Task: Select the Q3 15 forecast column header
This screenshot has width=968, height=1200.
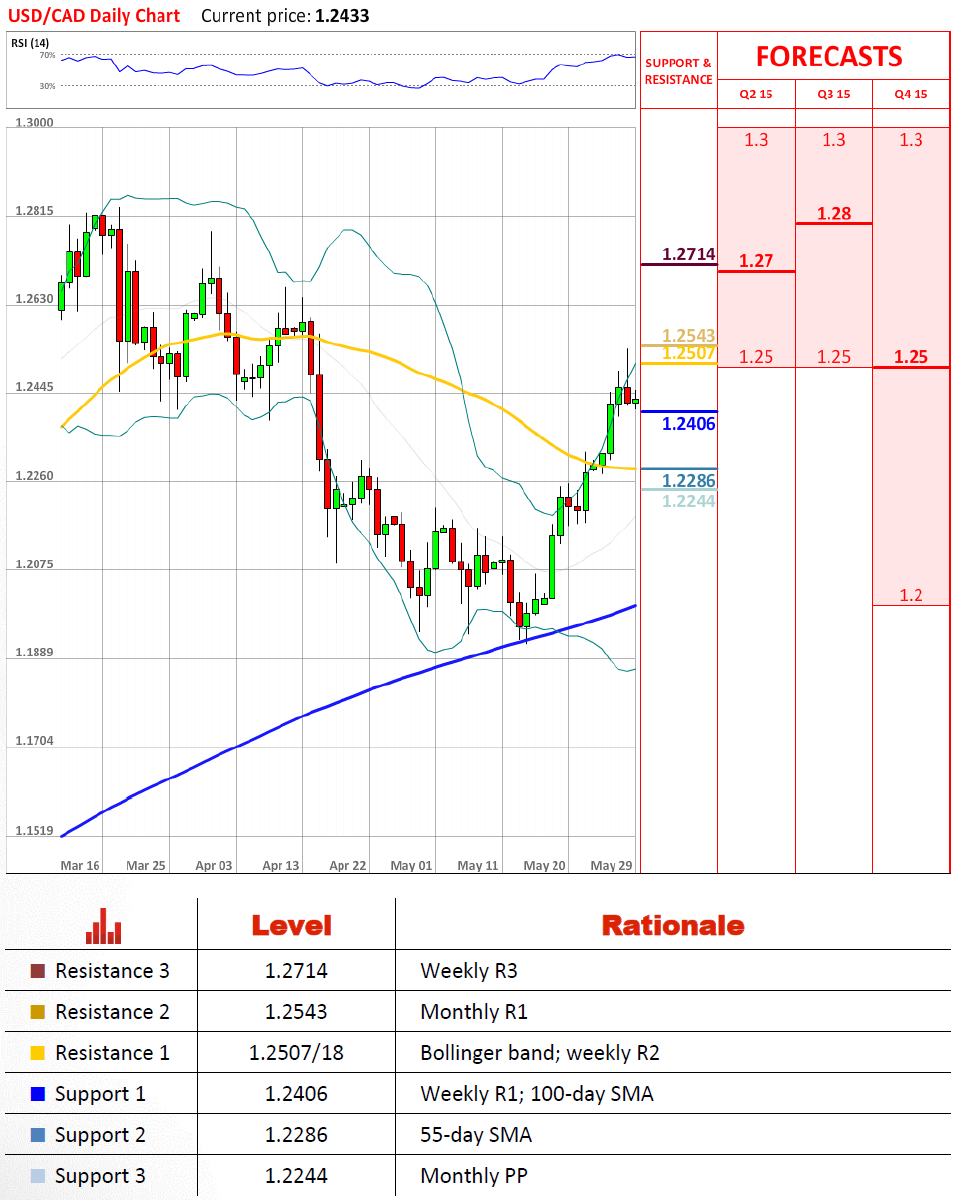Action: pyautogui.click(x=834, y=94)
